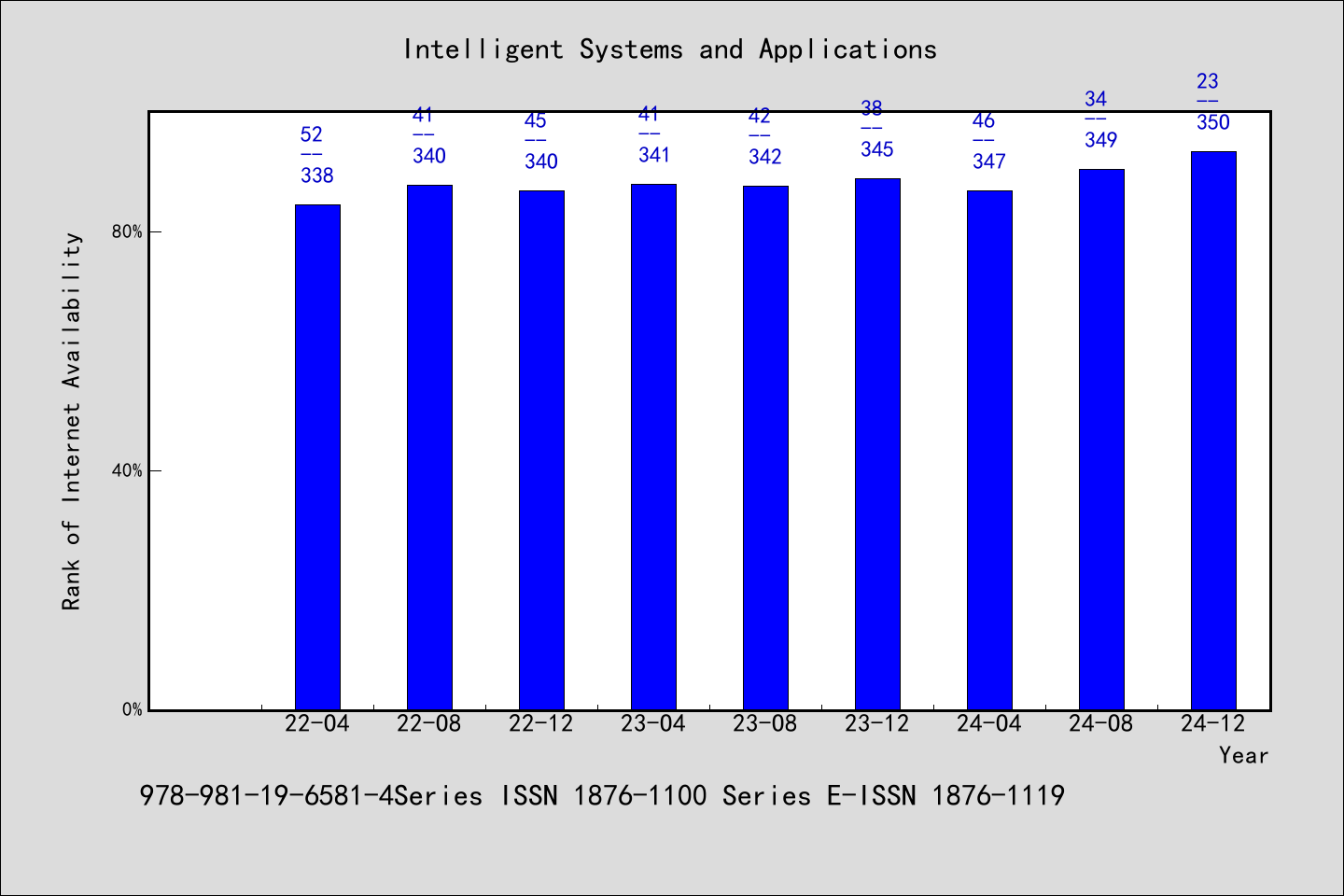Viewport: 1344px width, 896px height.
Task: Click the data label '347'
Action: (989, 161)
